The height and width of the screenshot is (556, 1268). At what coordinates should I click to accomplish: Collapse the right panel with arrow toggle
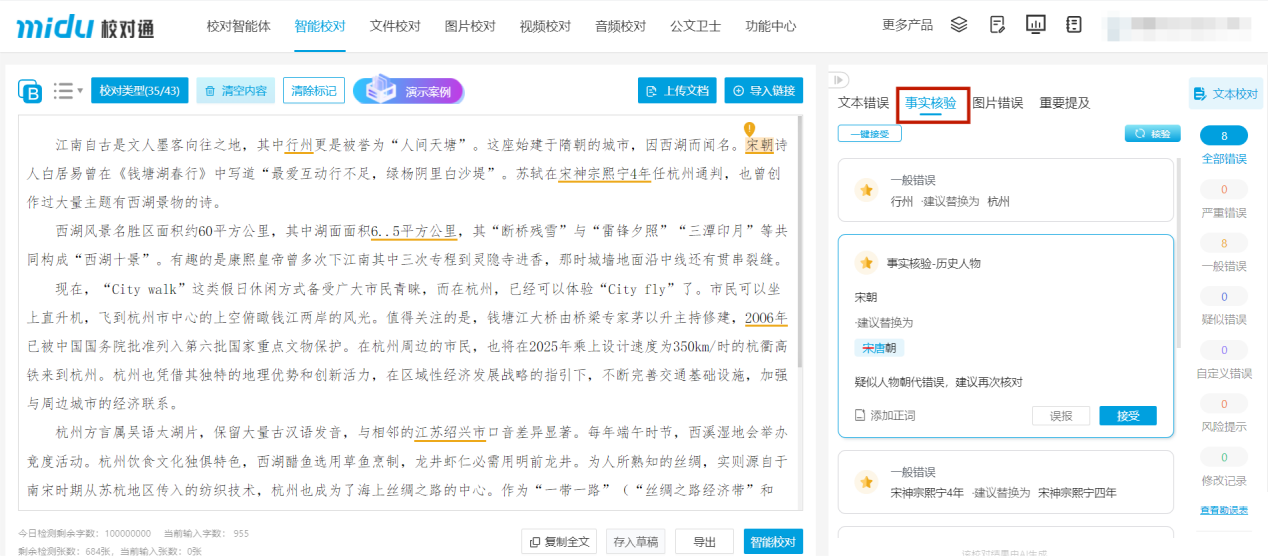(841, 79)
